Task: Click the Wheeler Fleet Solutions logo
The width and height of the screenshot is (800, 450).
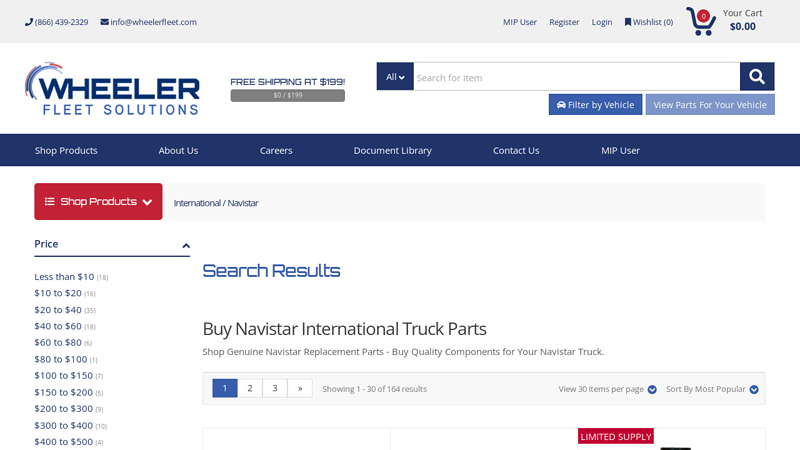Action: (112, 89)
